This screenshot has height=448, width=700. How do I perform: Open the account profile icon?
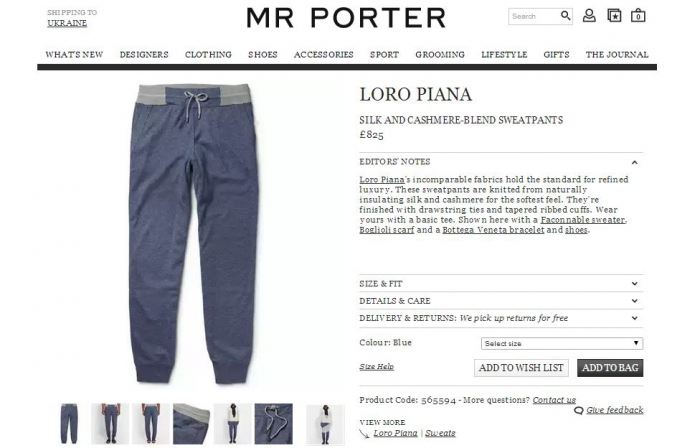[x=589, y=16]
